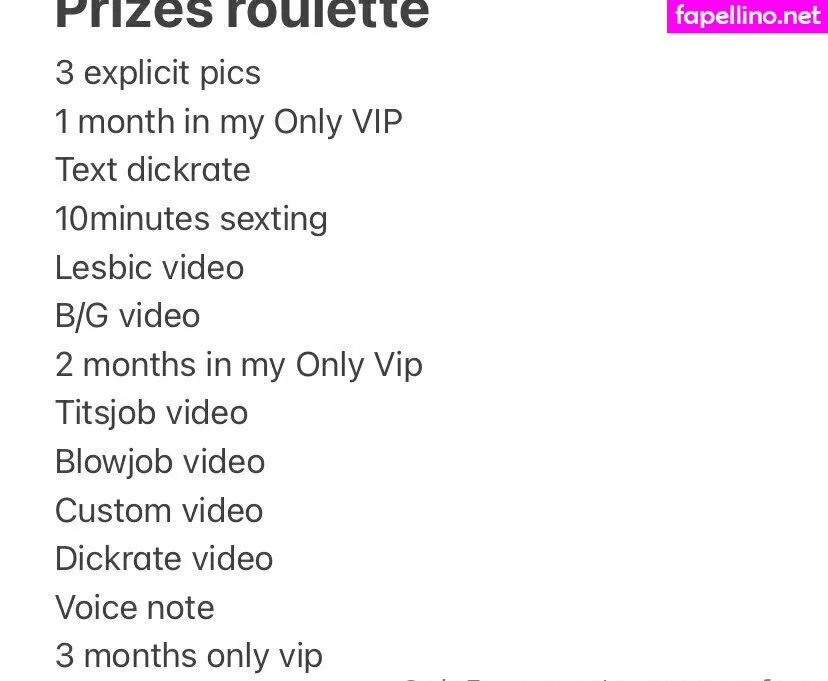Select the "Lesbic video" line
828x681 pixels.
click(x=149, y=268)
